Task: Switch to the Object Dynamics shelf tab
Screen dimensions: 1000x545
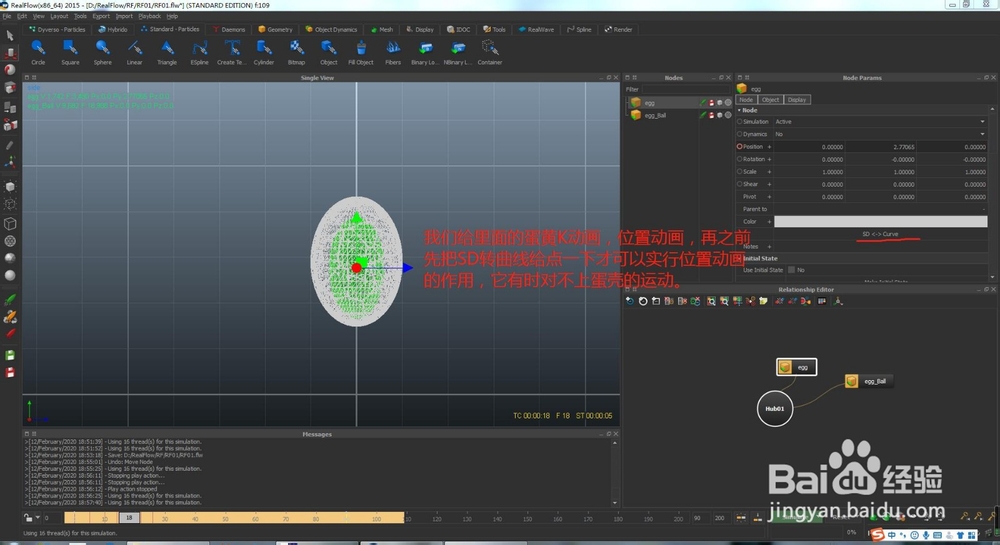Action: [x=332, y=29]
